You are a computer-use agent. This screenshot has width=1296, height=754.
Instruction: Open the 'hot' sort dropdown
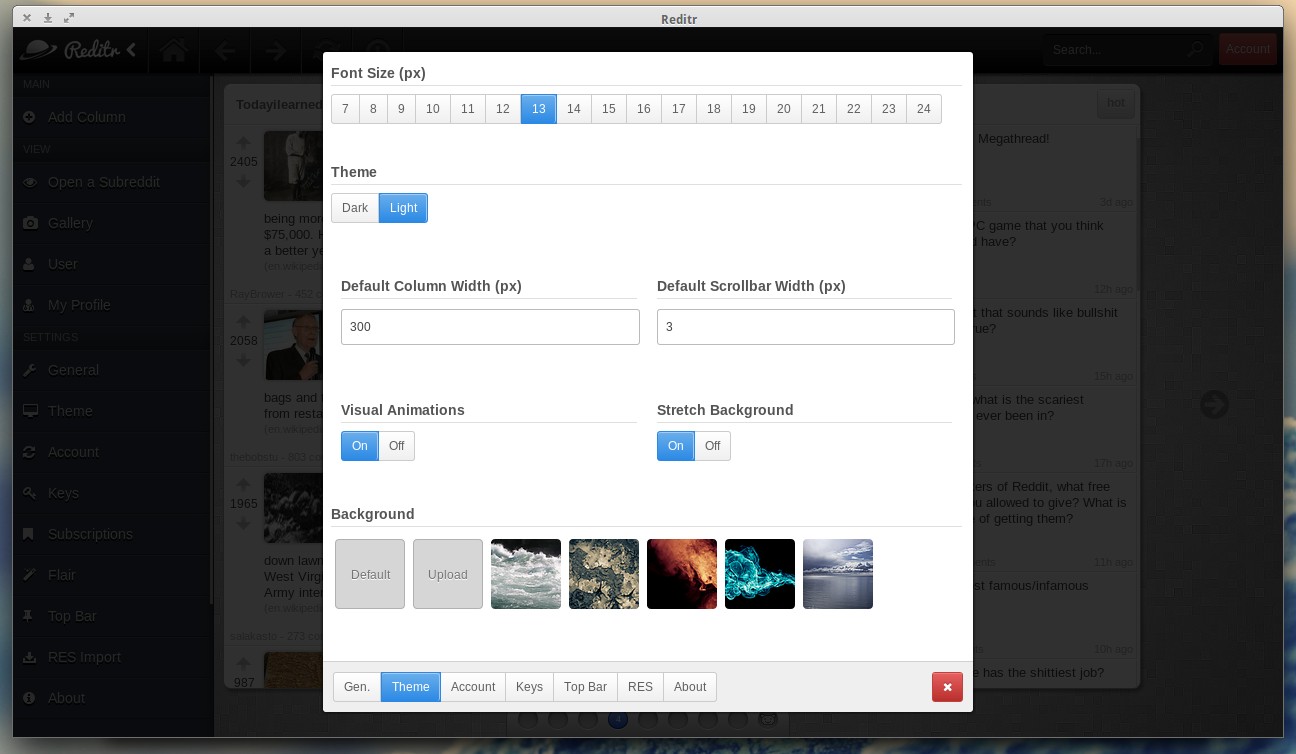[1115, 103]
